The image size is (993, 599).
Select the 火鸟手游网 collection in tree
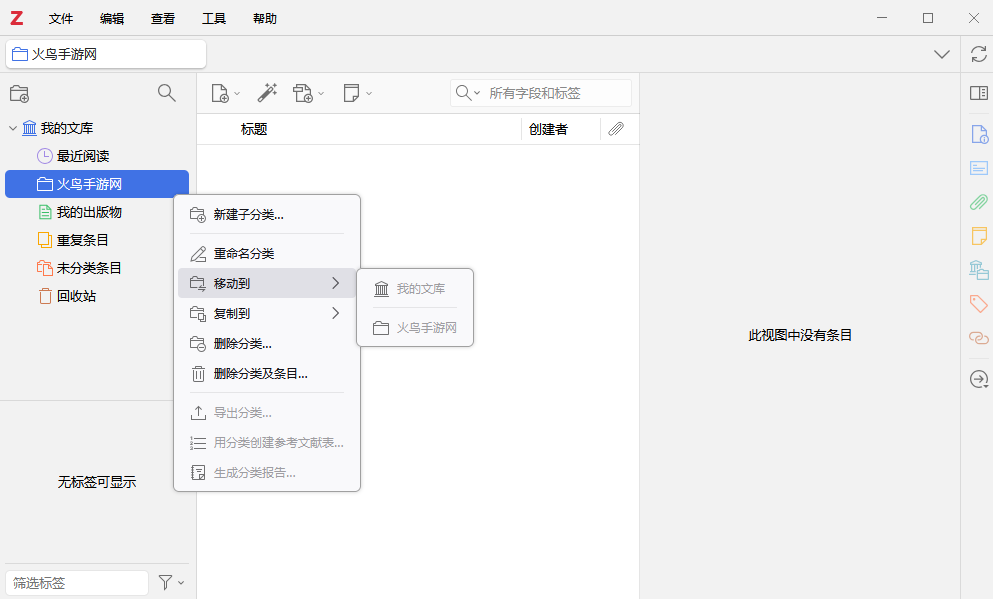(97, 184)
